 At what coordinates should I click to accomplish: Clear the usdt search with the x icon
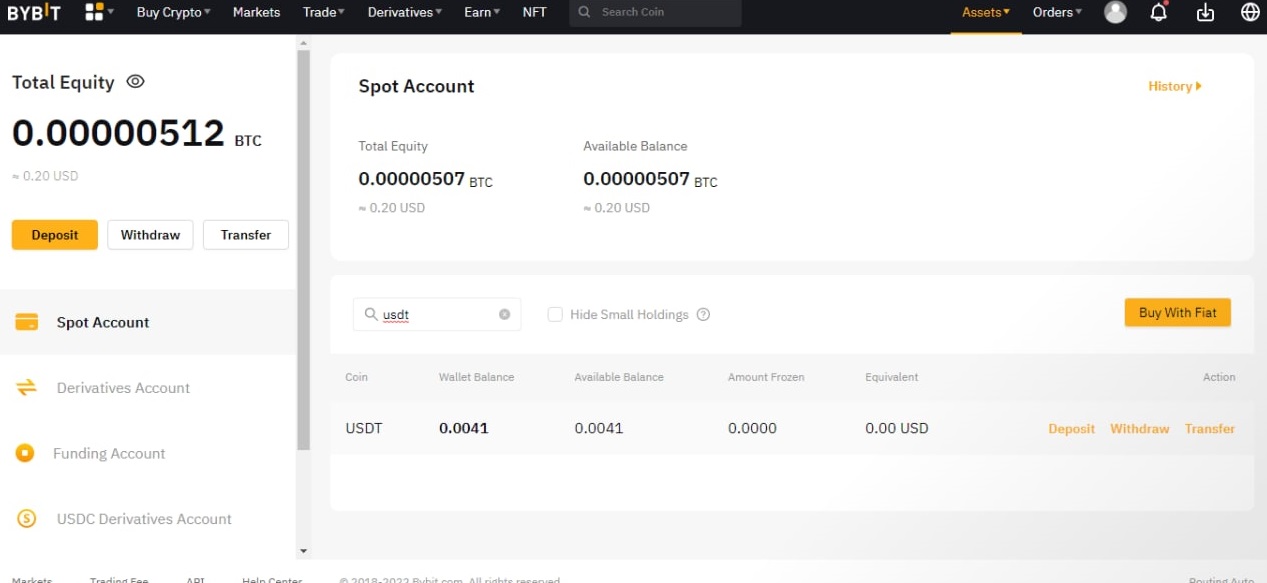pos(505,314)
